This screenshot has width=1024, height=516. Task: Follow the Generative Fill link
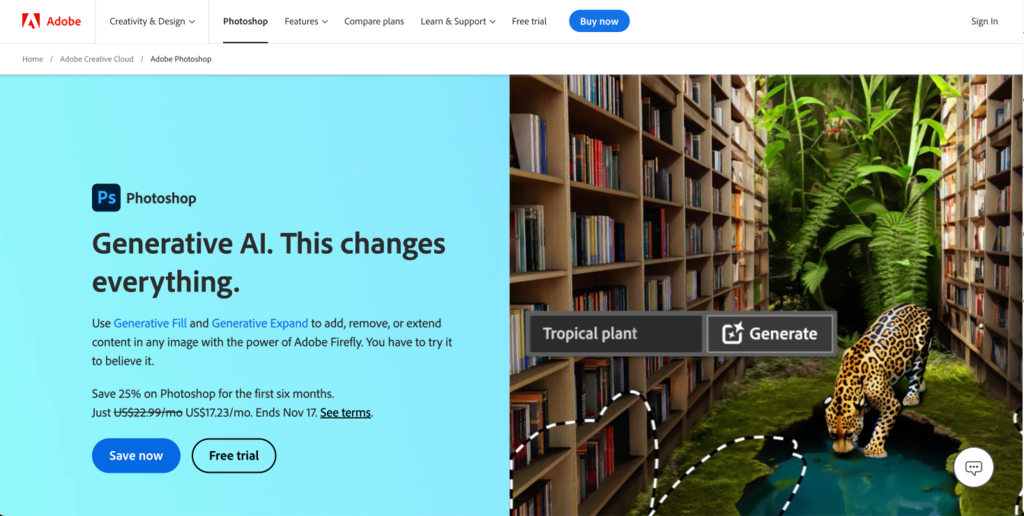pyautogui.click(x=150, y=323)
